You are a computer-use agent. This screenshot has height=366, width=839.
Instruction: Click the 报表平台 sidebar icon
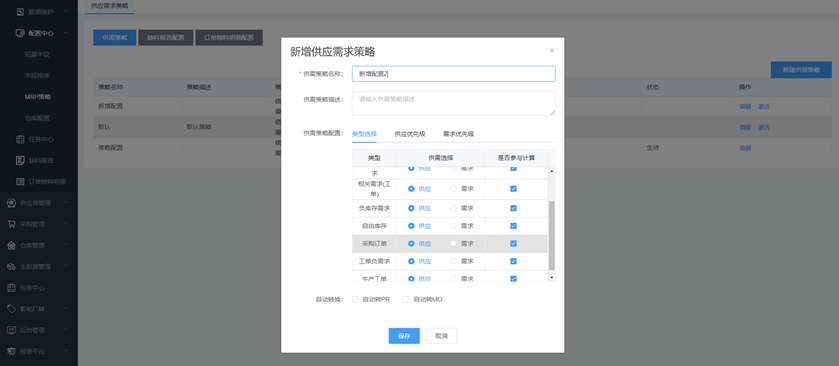pos(11,351)
